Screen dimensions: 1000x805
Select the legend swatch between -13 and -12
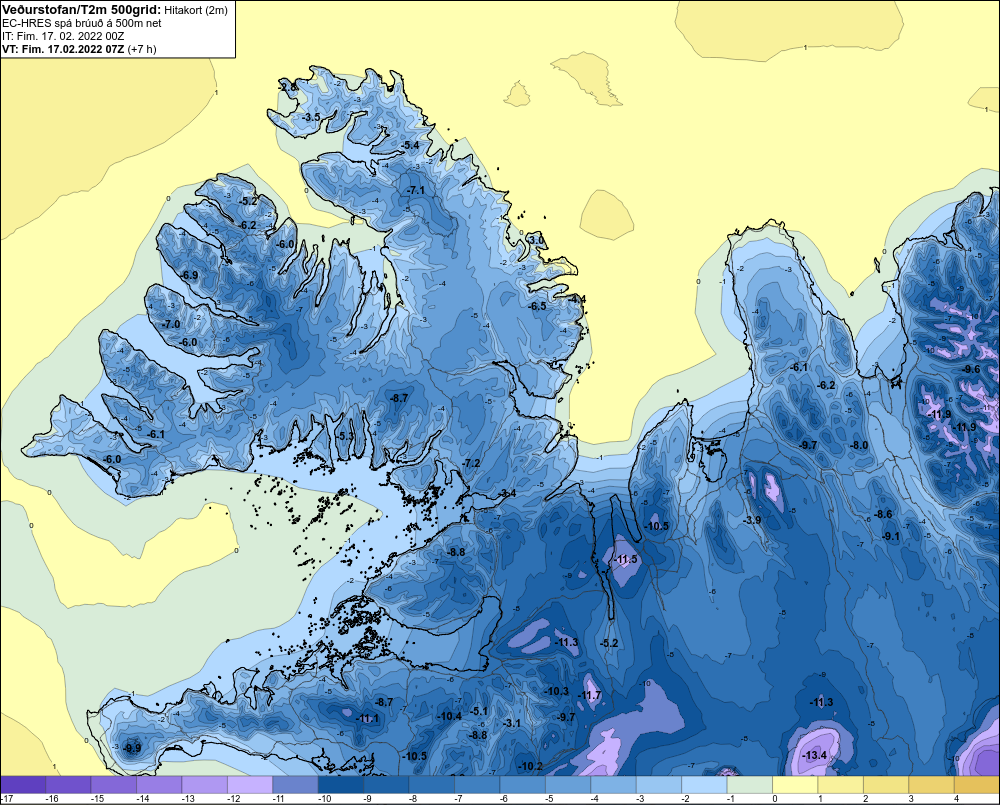(205, 785)
